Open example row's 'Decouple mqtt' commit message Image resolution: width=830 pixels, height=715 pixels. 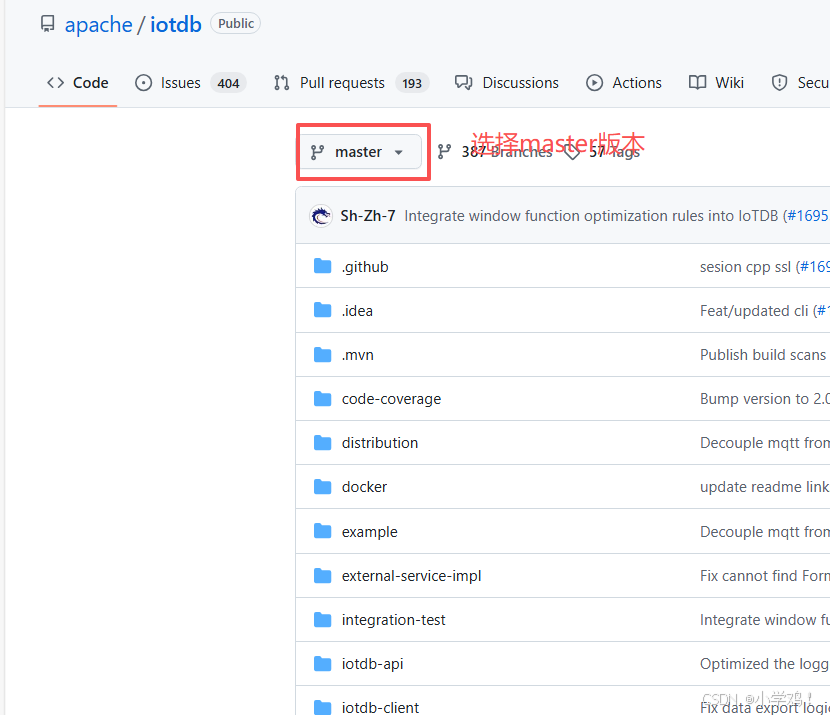pyautogui.click(x=764, y=531)
